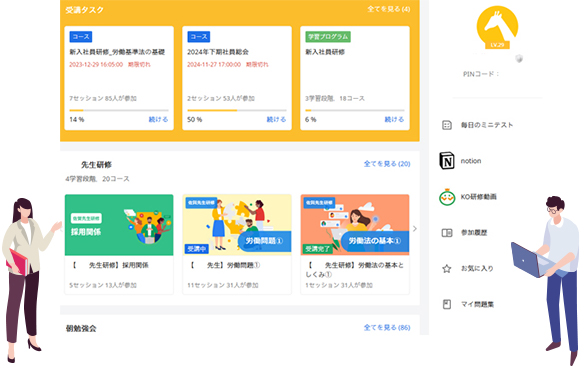Image resolution: width=586 pixels, height=390 pixels.
Task: Click the 受講タスク header title
Action: (84, 10)
